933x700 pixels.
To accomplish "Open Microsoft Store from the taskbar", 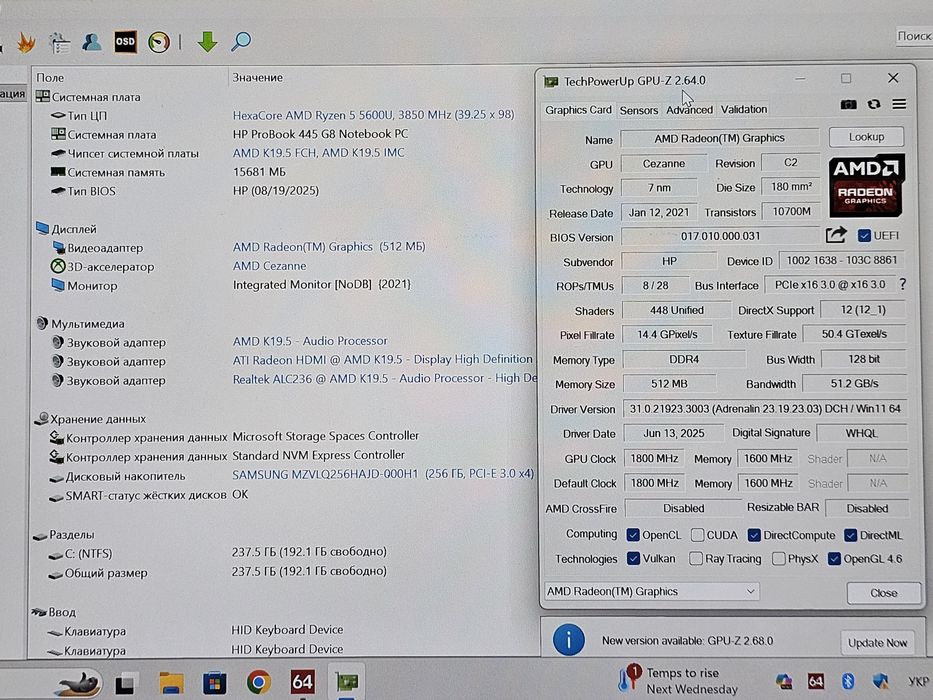I will point(215,683).
